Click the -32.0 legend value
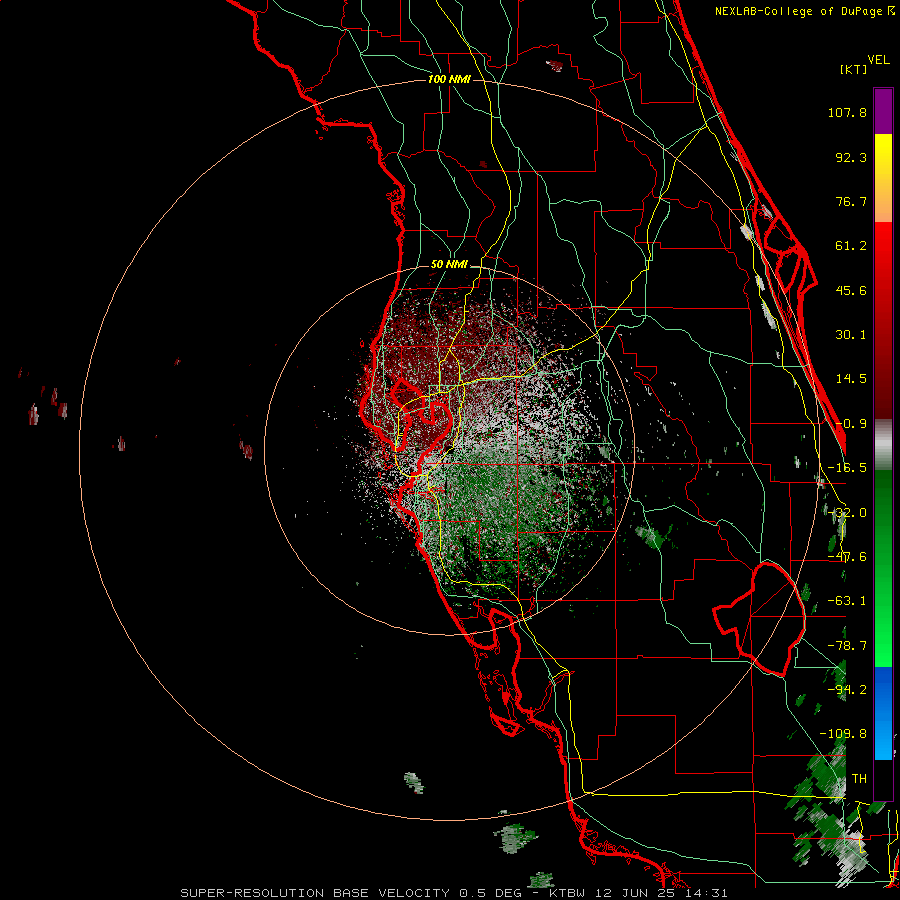 (x=847, y=513)
